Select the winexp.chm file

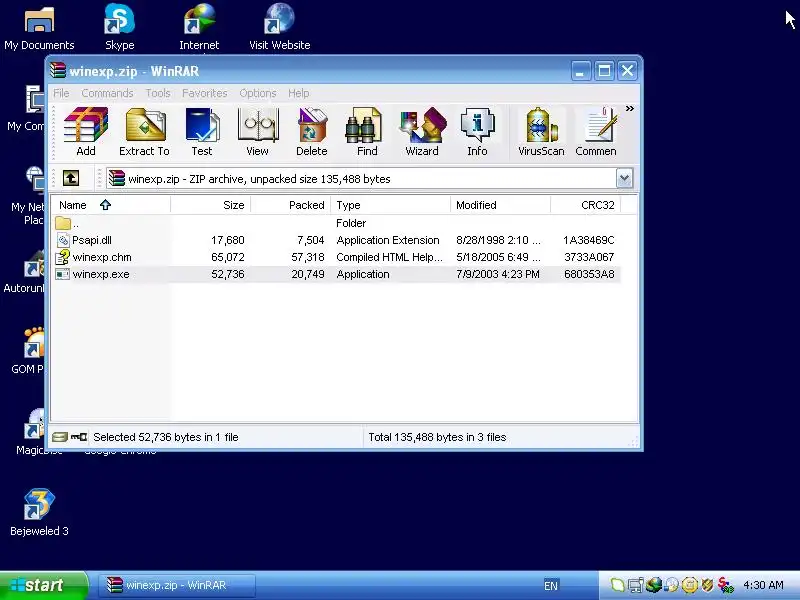pyautogui.click(x=337, y=257)
